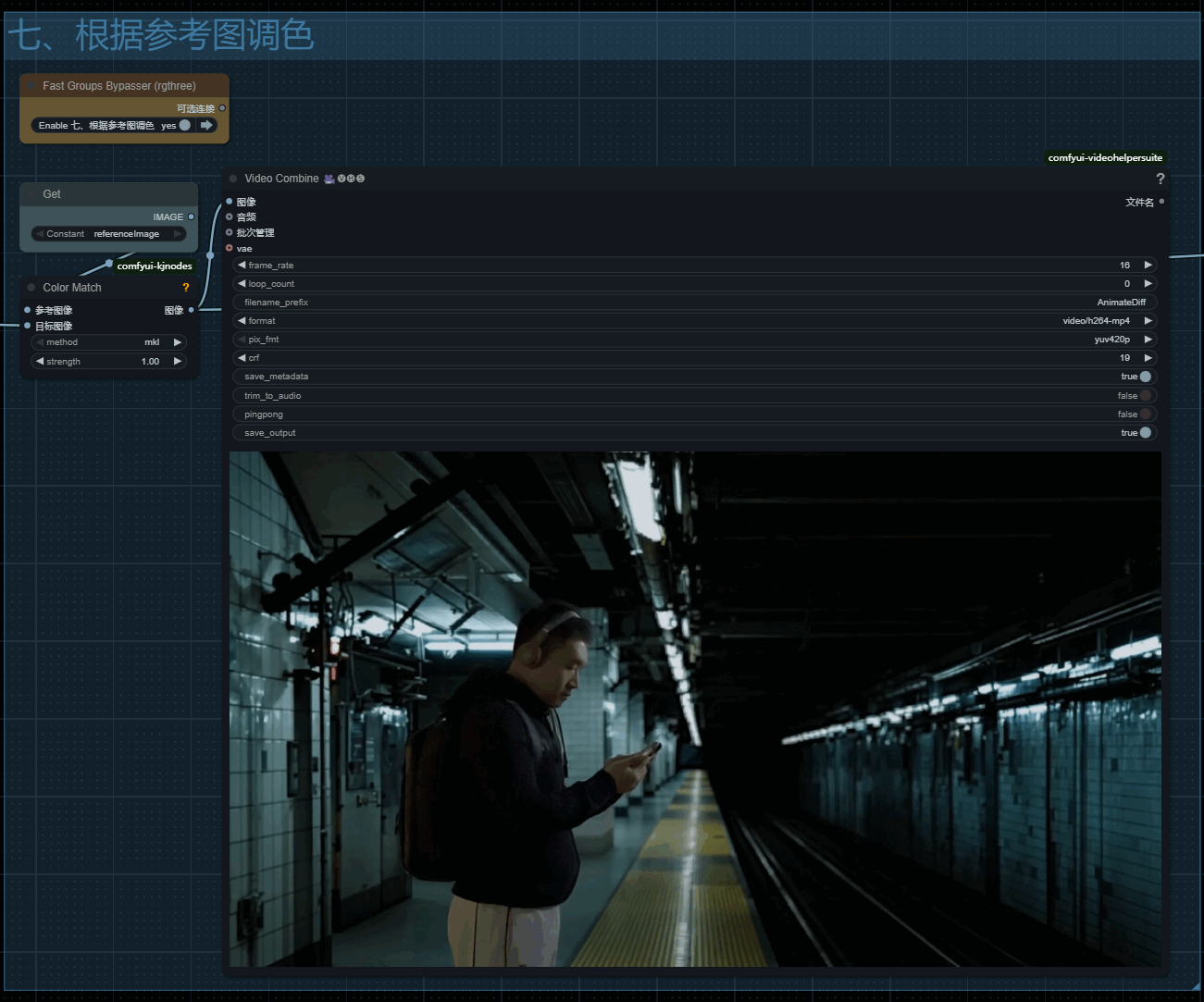This screenshot has width=1204, height=1002.
Task: Turn on trim_to_audio option
Action: point(1145,396)
